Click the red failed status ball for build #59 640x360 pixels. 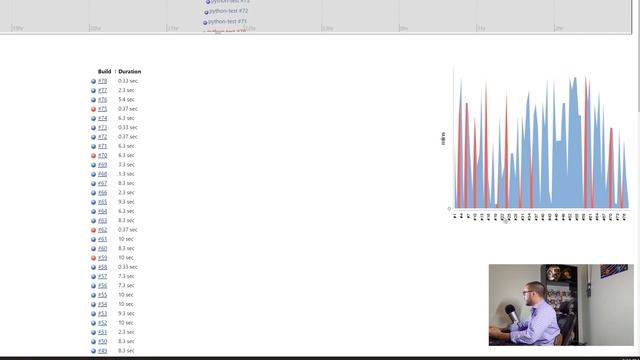point(93,258)
